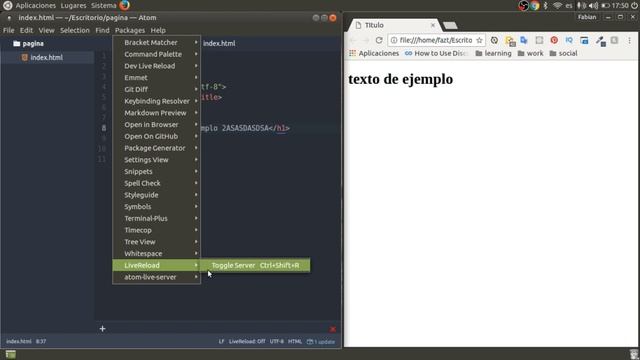Viewport: 640px width, 360px height.
Task: Open the Whitespace submenu
Action: [x=156, y=254]
